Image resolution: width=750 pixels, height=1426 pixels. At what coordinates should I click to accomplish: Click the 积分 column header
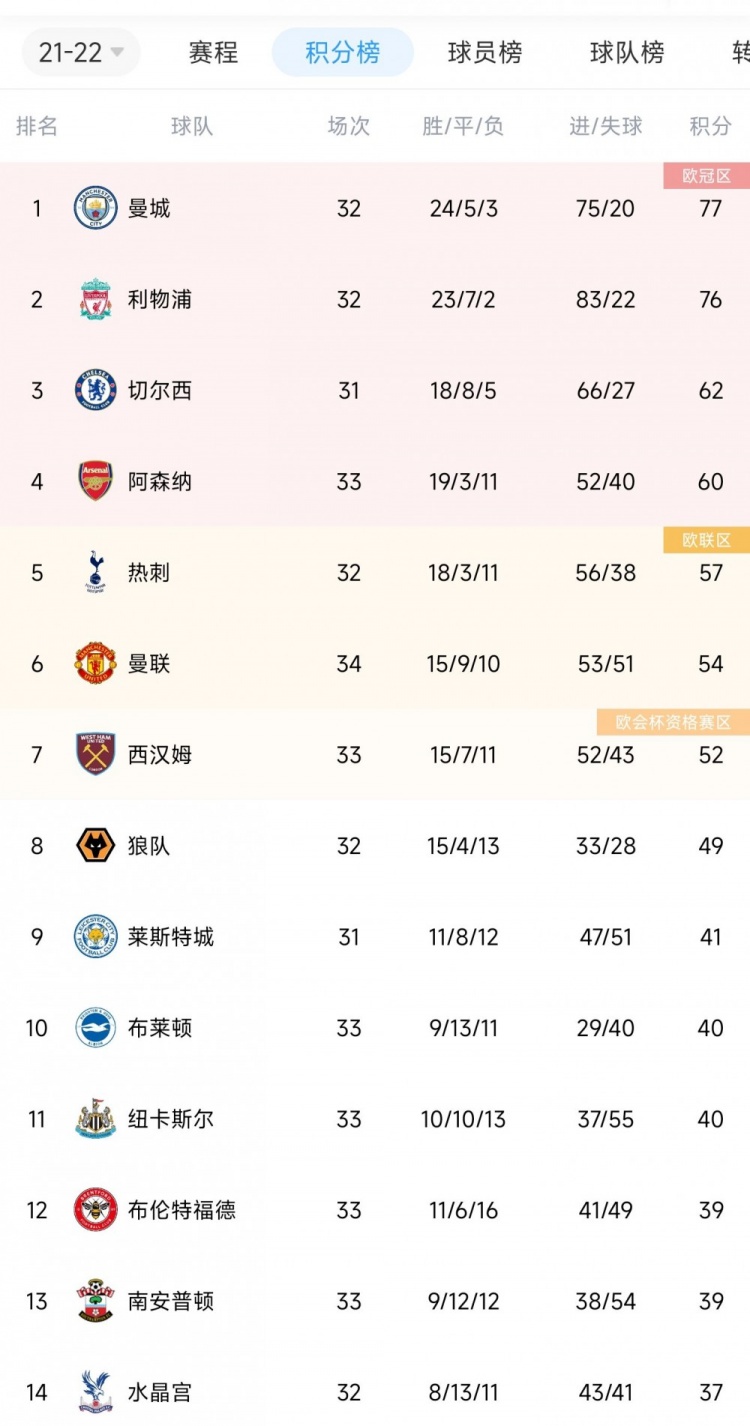tap(711, 126)
